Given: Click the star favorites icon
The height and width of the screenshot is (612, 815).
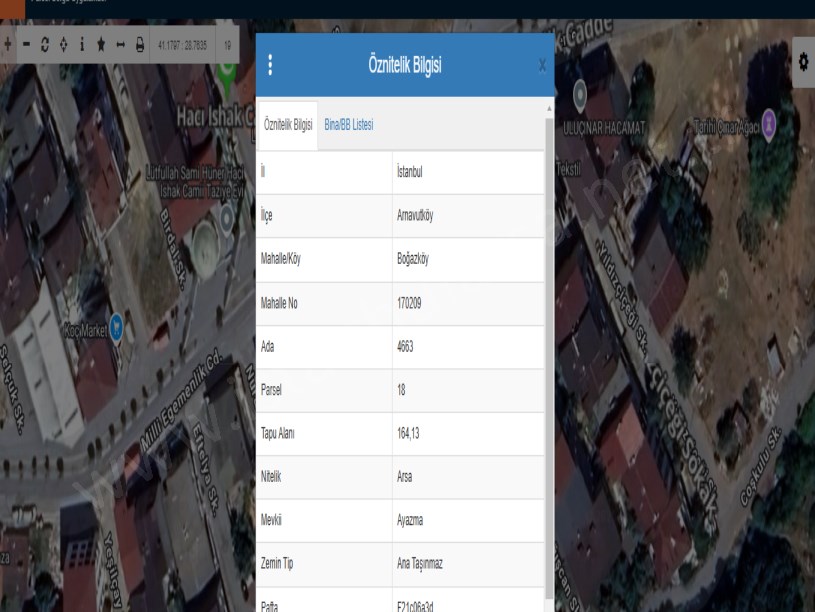Looking at the screenshot, I should click(101, 45).
